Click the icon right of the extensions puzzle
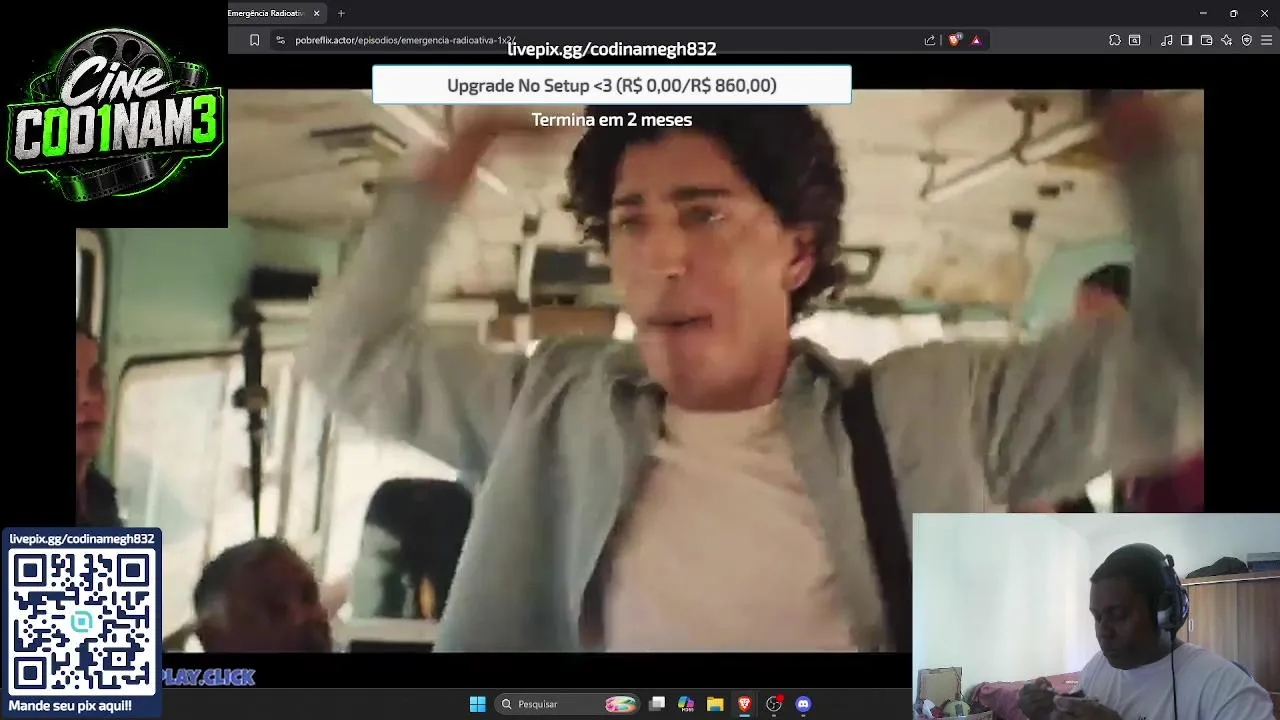 point(1135,40)
